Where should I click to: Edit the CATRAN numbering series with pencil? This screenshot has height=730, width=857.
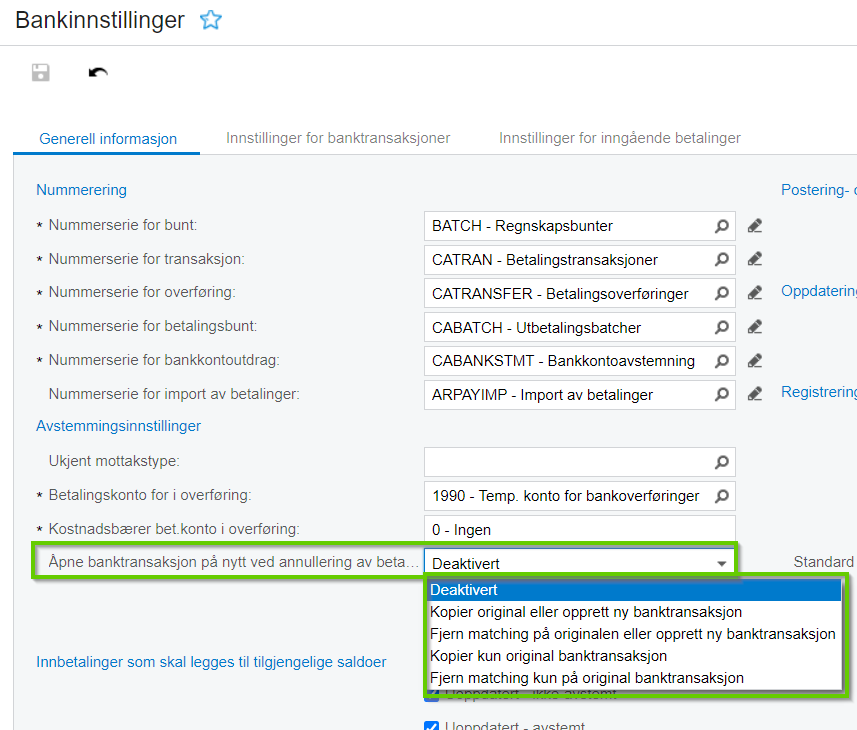[755, 260]
